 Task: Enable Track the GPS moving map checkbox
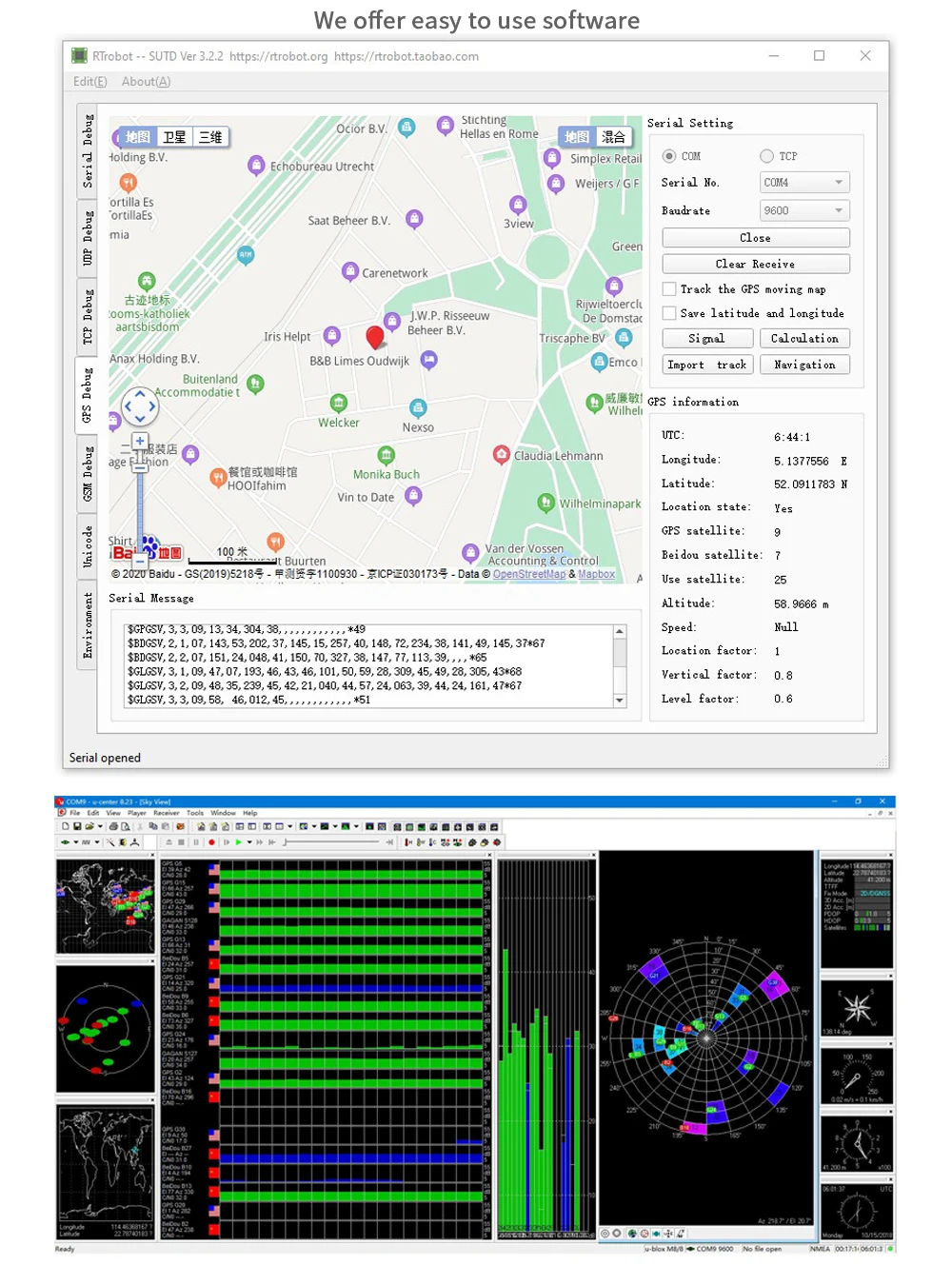(669, 289)
